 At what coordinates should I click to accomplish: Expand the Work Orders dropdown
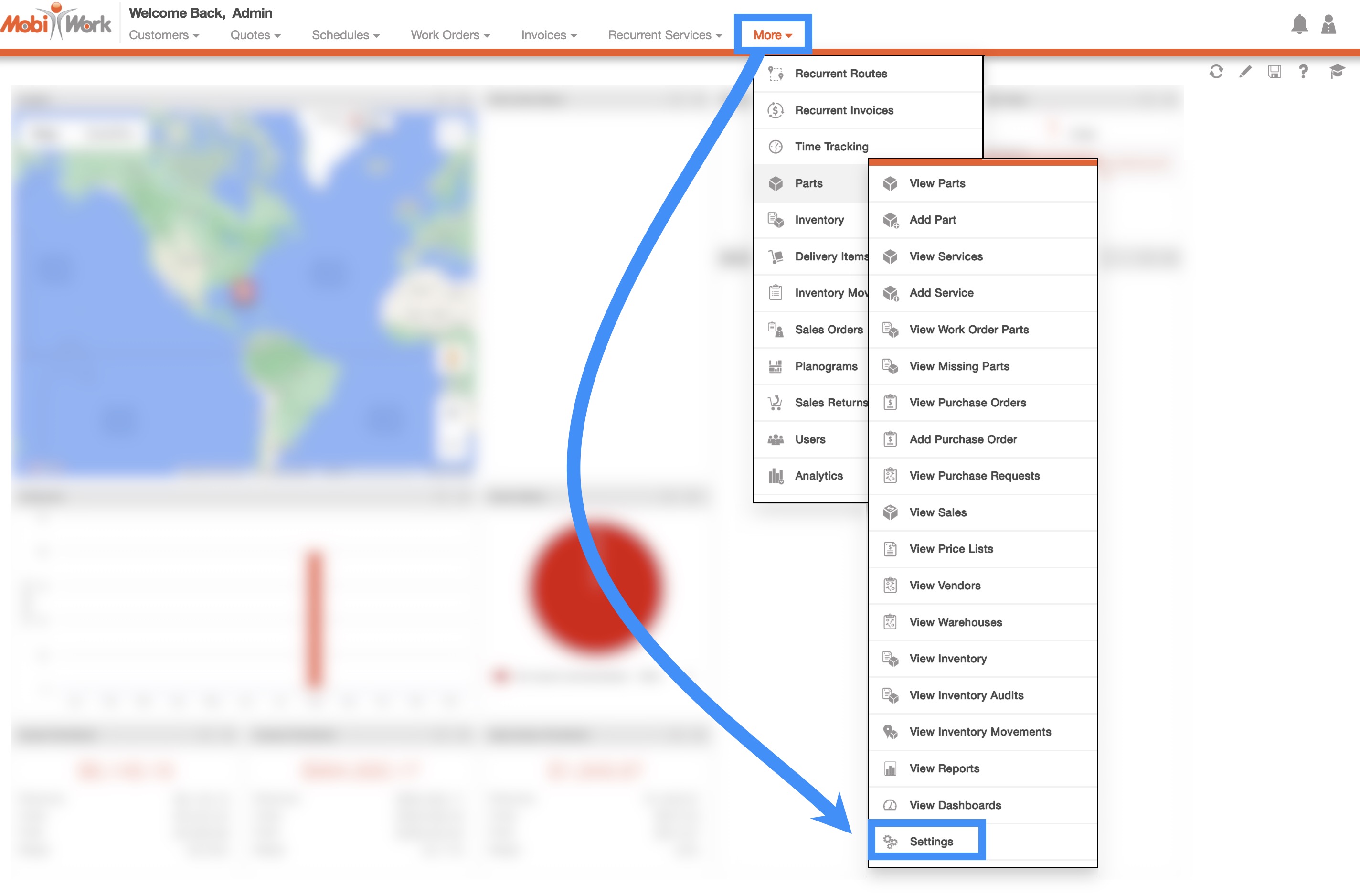[x=450, y=35]
